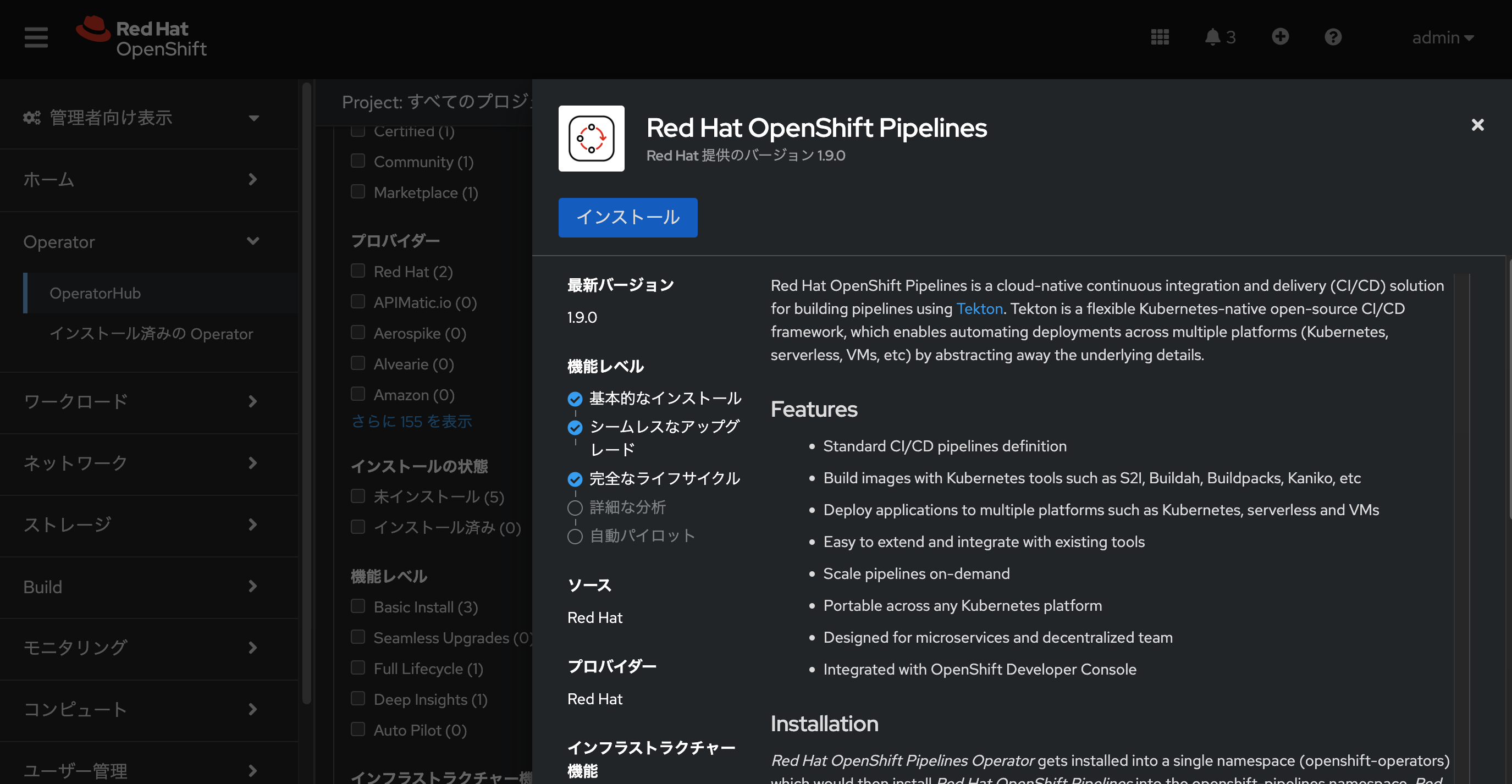Click the インストール button

point(627,218)
